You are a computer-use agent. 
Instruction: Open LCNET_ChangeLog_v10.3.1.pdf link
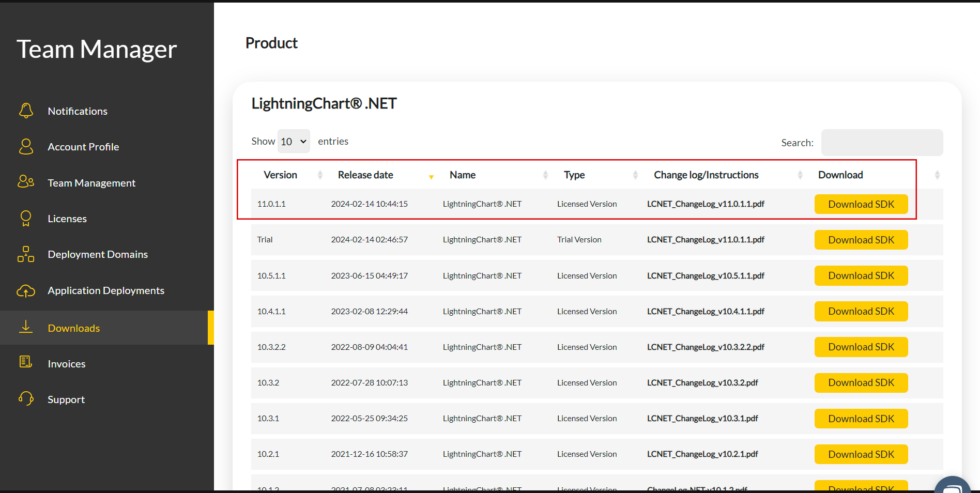[702, 418]
